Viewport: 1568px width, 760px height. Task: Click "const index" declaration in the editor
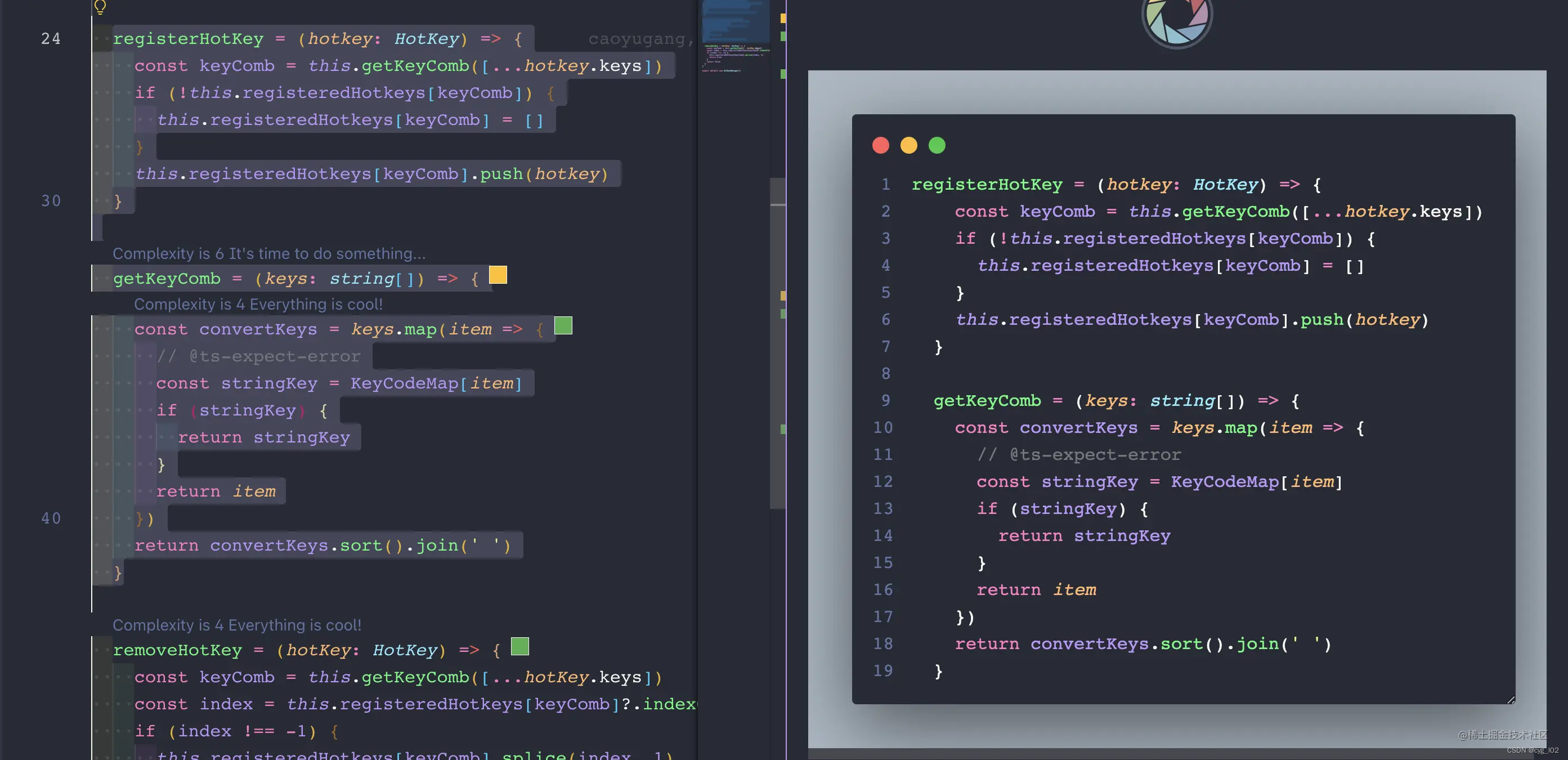tap(194, 705)
